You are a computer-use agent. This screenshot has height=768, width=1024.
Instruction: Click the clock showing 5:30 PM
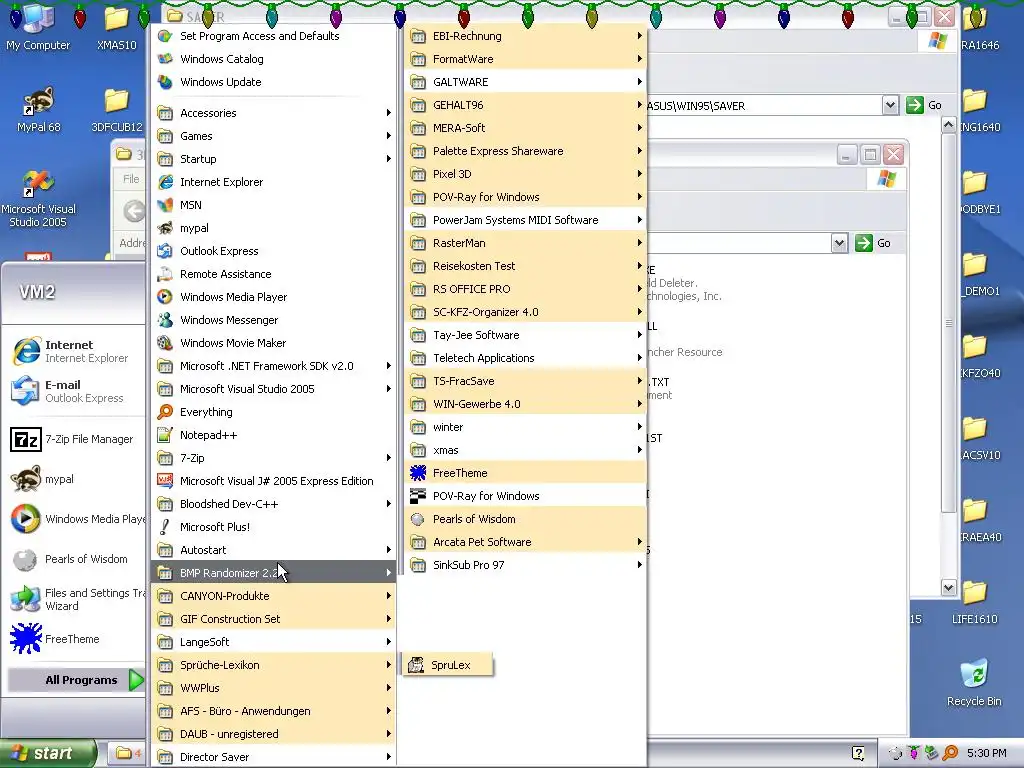[986, 753]
